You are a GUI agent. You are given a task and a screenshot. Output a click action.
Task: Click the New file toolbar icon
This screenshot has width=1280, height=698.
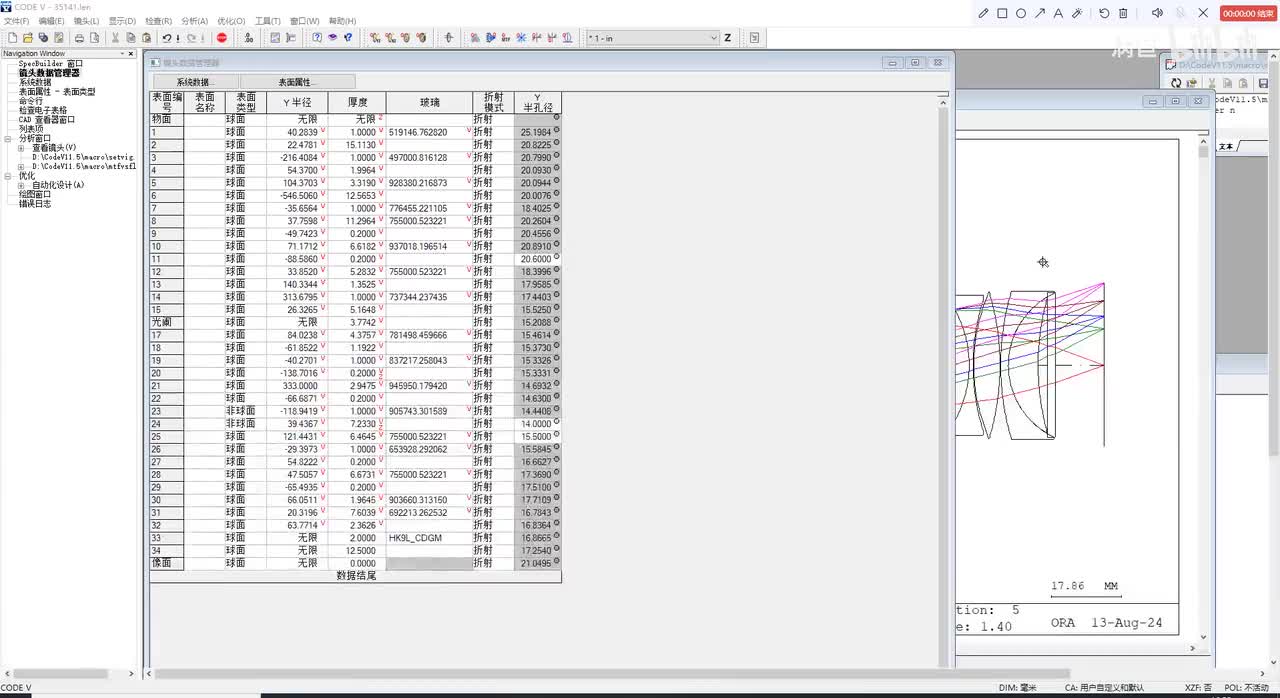[x=13, y=38]
